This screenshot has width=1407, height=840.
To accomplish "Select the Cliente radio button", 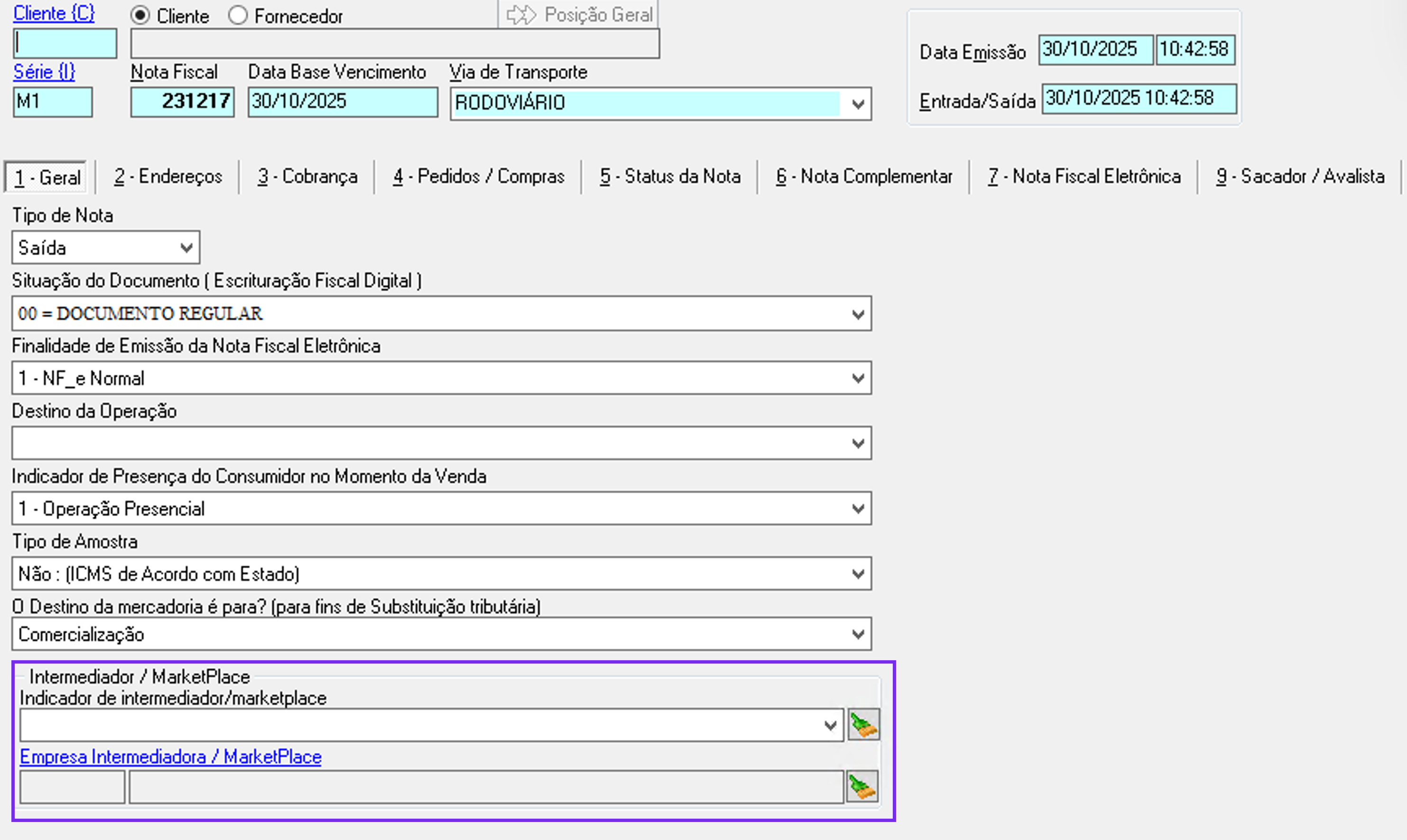I will coord(140,16).
